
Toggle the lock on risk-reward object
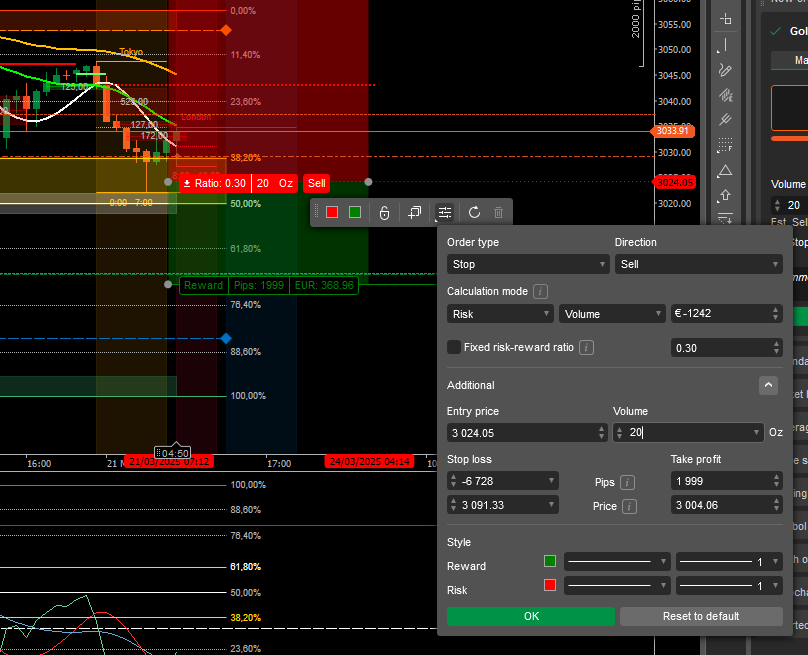point(384,212)
